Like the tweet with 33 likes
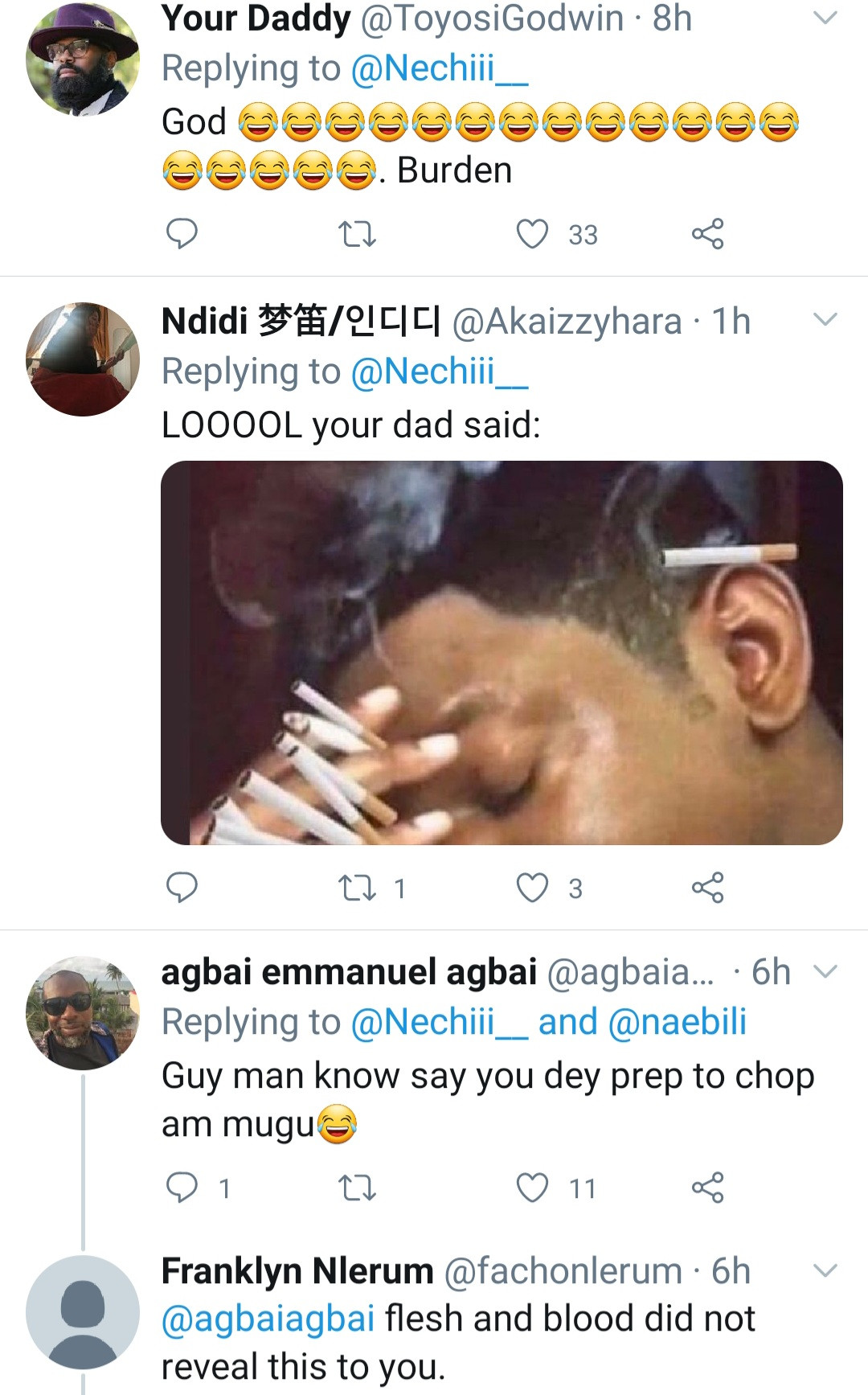Viewport: 868px width, 1395px height. click(x=532, y=234)
